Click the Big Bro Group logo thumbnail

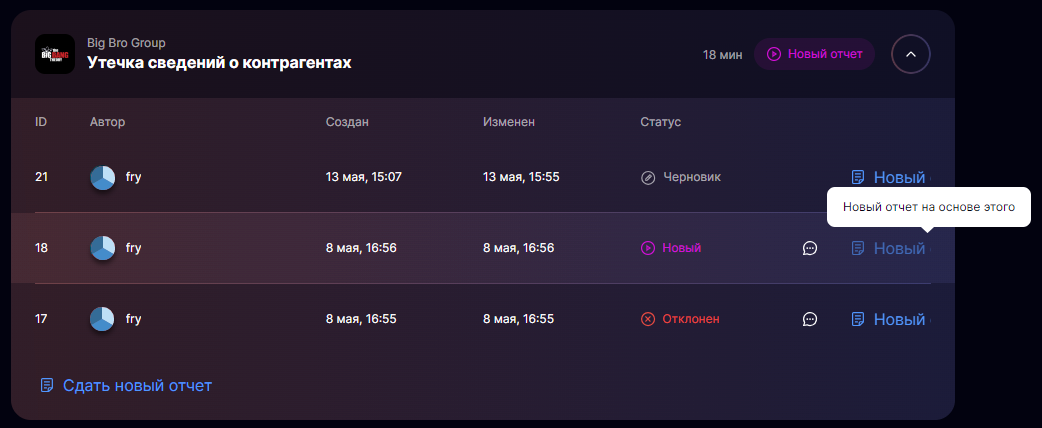click(x=55, y=54)
